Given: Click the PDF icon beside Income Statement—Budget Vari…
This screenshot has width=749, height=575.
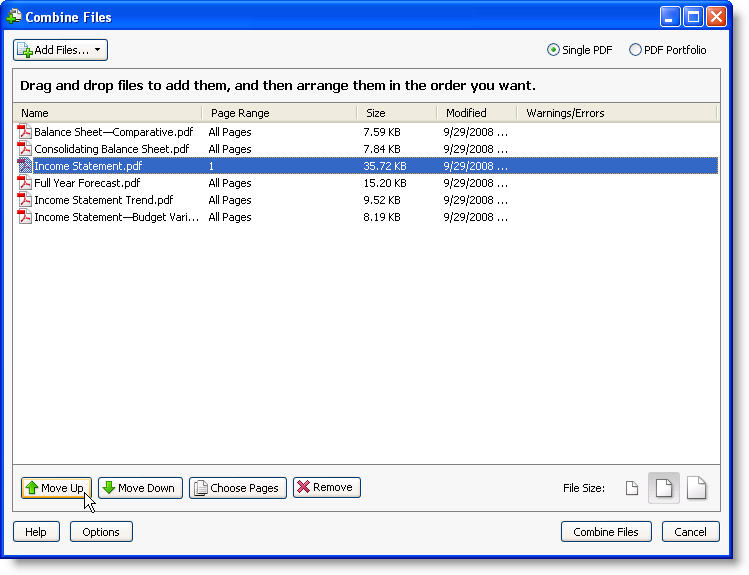Looking at the screenshot, I should (x=24, y=217).
